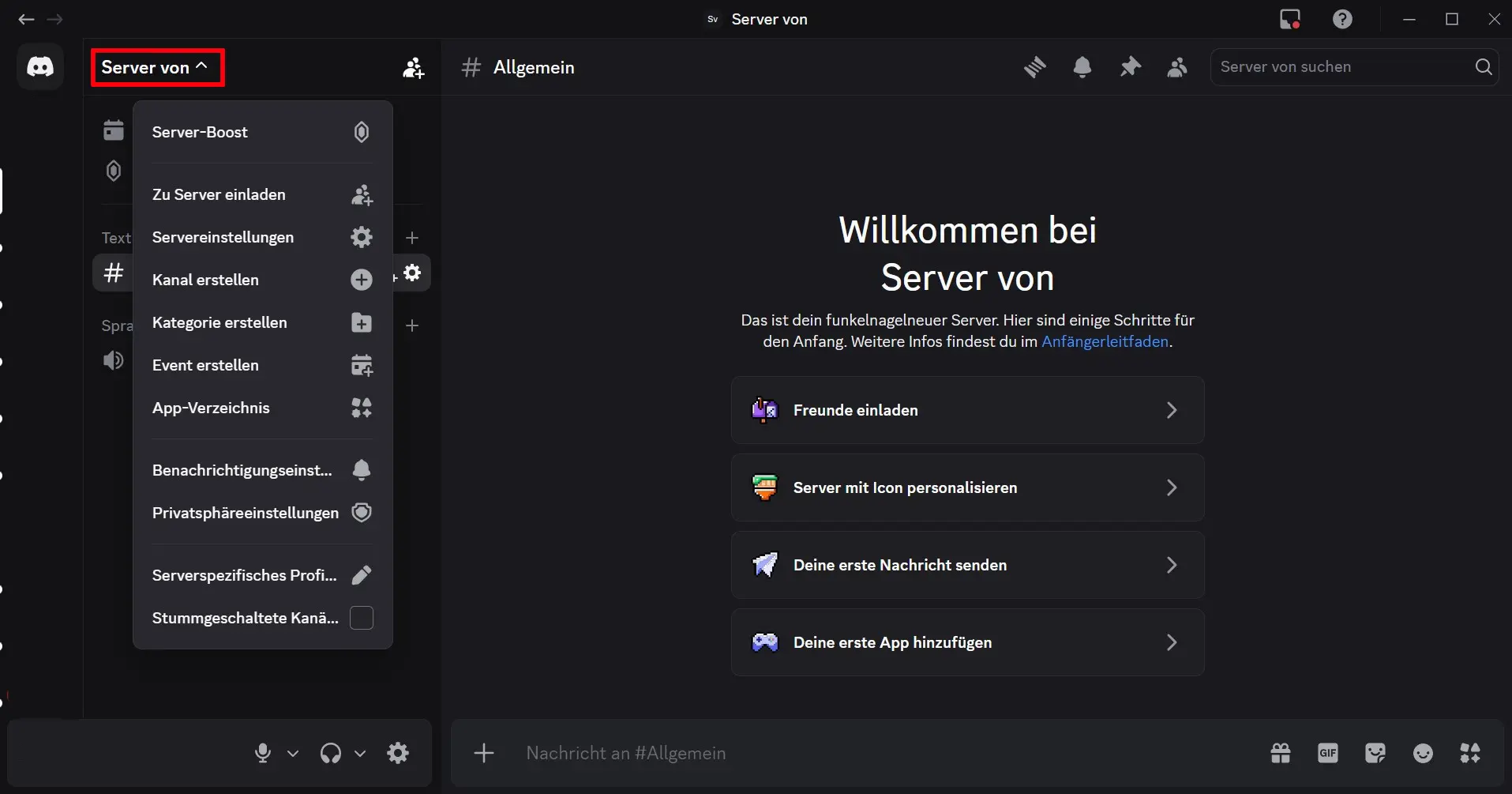This screenshot has width=1512, height=794.
Task: Collapse the Server von dropdown
Action: coord(156,67)
